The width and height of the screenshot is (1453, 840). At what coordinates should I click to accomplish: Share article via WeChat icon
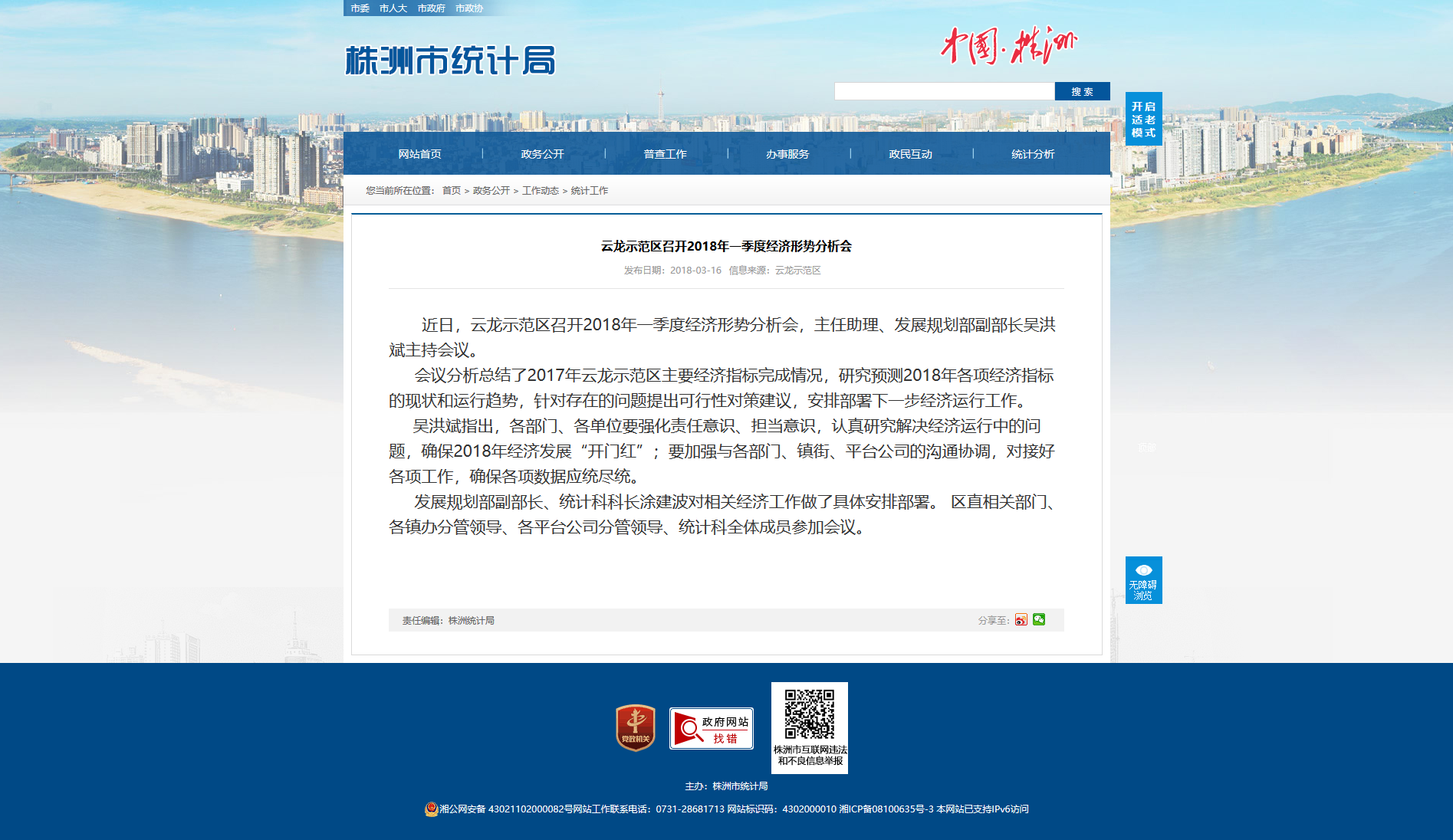pos(1039,619)
